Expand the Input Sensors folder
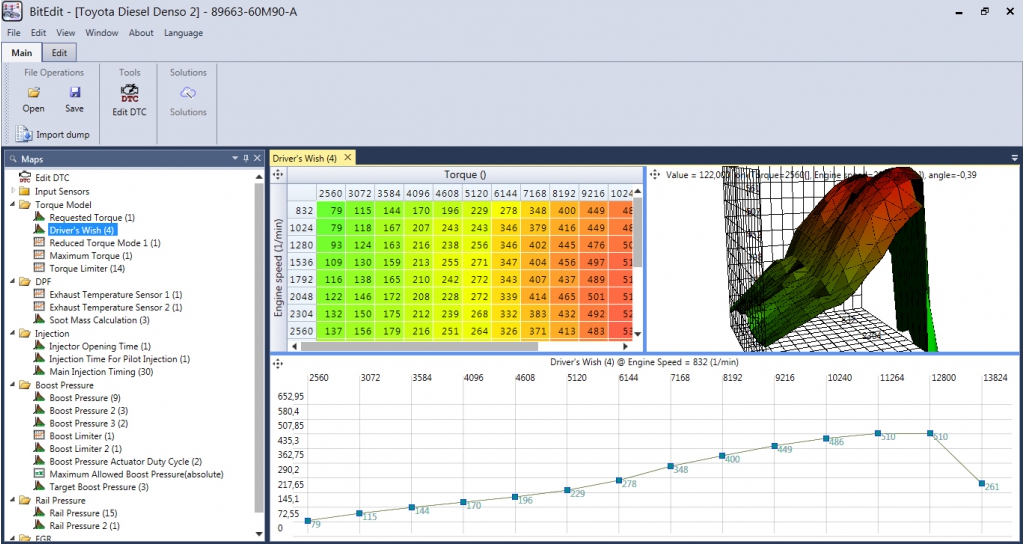1024x544 pixels. (14, 191)
